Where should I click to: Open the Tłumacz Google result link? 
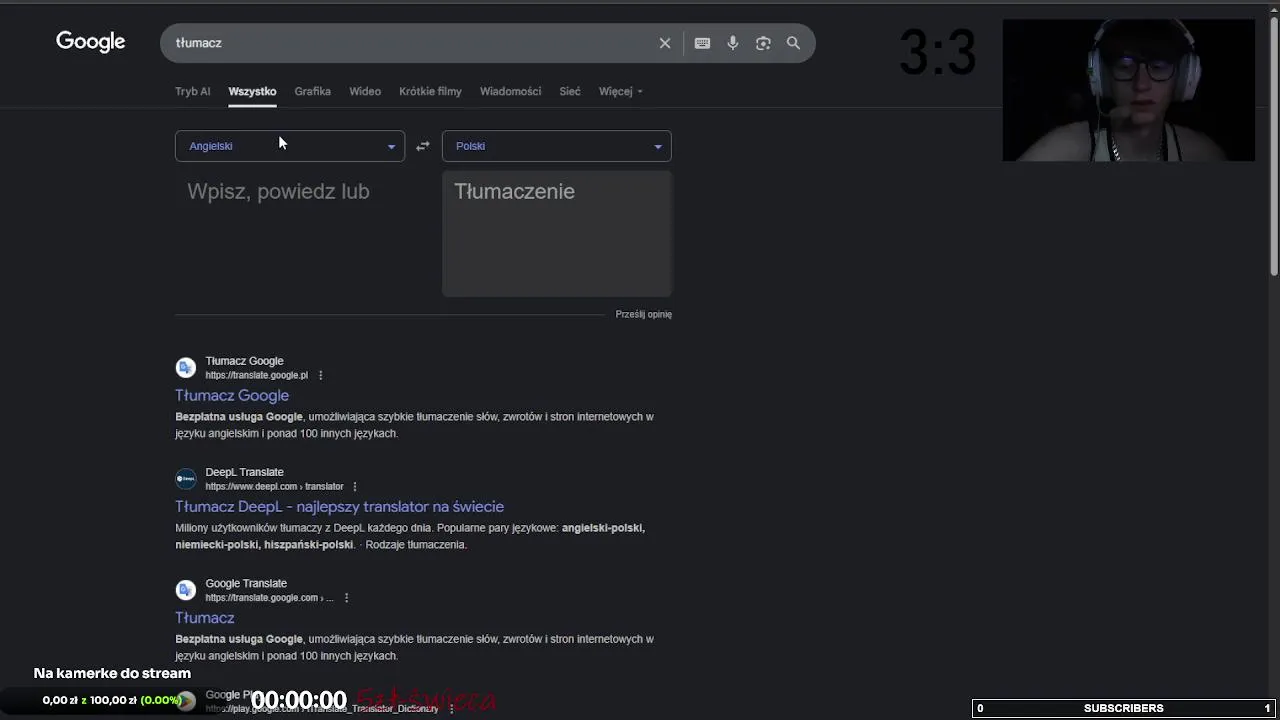232,395
